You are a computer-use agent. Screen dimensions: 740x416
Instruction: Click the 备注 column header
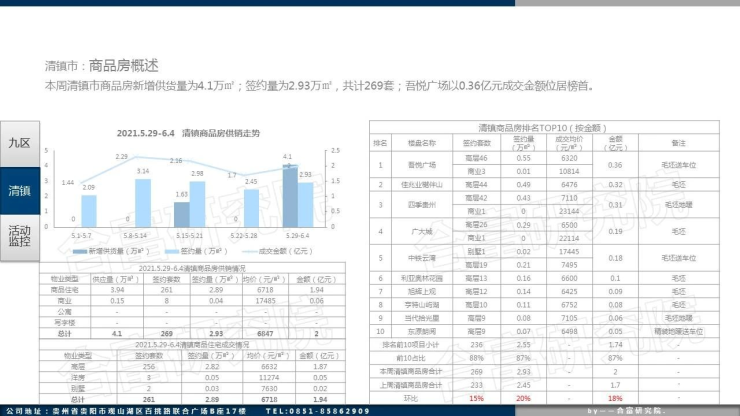[679, 143]
